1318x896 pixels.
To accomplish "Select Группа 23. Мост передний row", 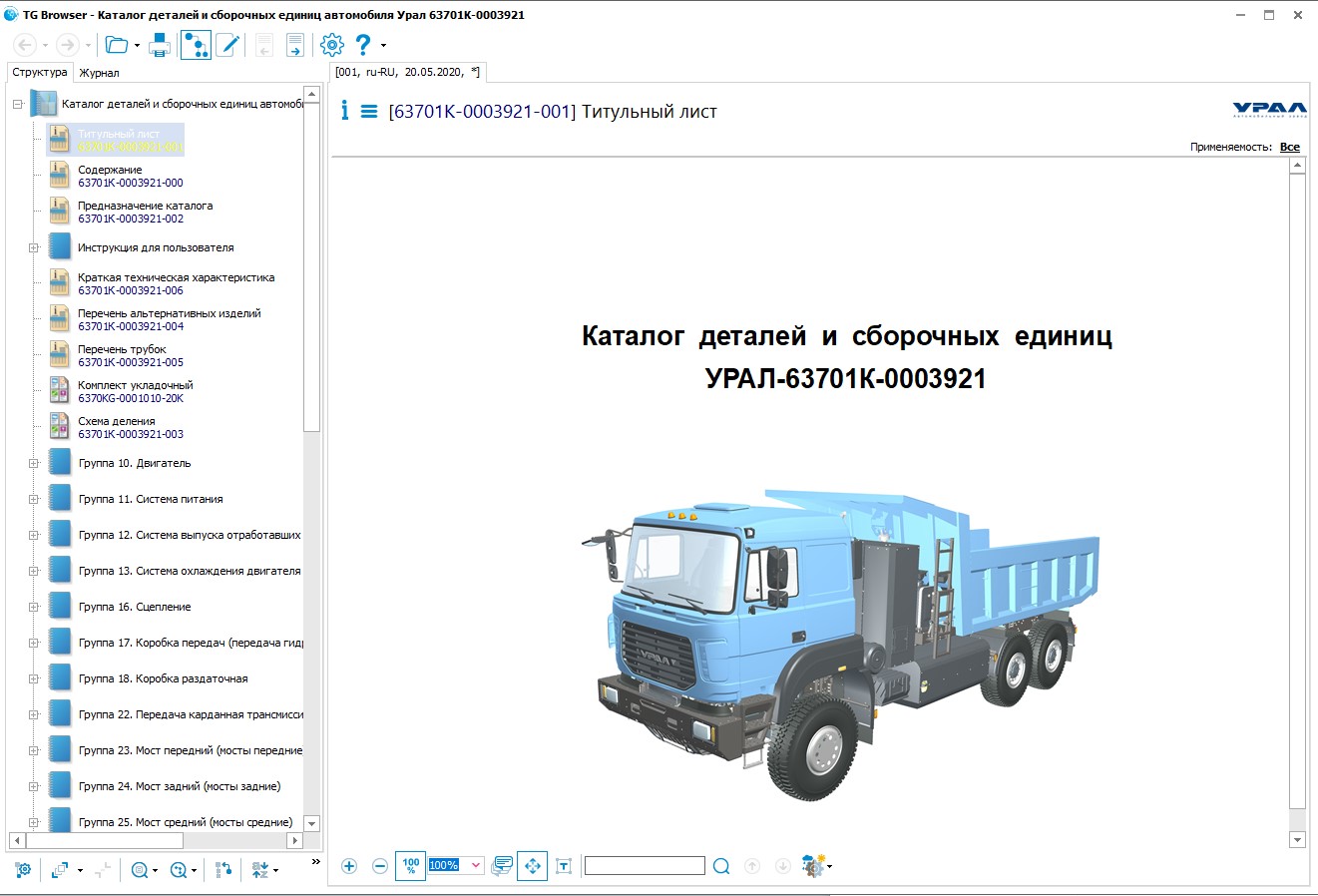I will click(x=191, y=750).
